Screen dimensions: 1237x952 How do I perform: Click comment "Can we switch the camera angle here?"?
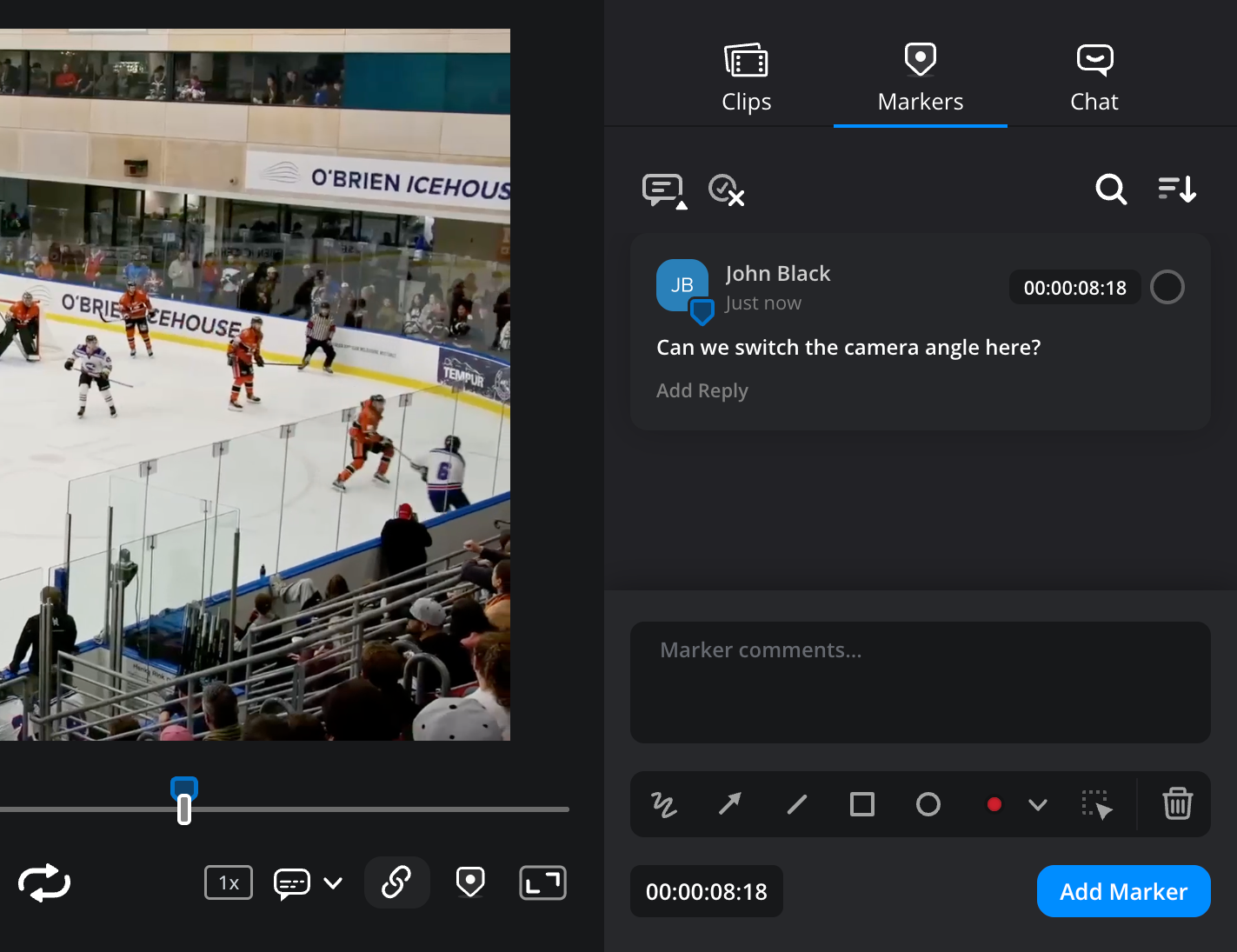848,347
